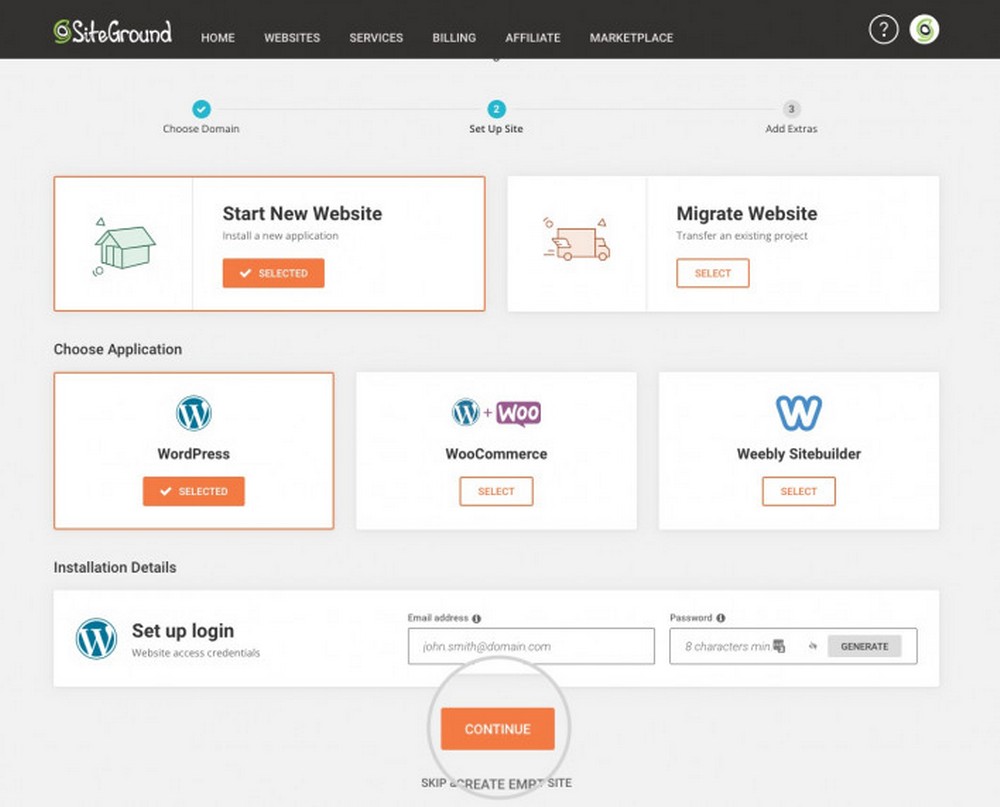The width and height of the screenshot is (1000, 807).
Task: Click the CONTINUE button
Action: (x=497, y=729)
